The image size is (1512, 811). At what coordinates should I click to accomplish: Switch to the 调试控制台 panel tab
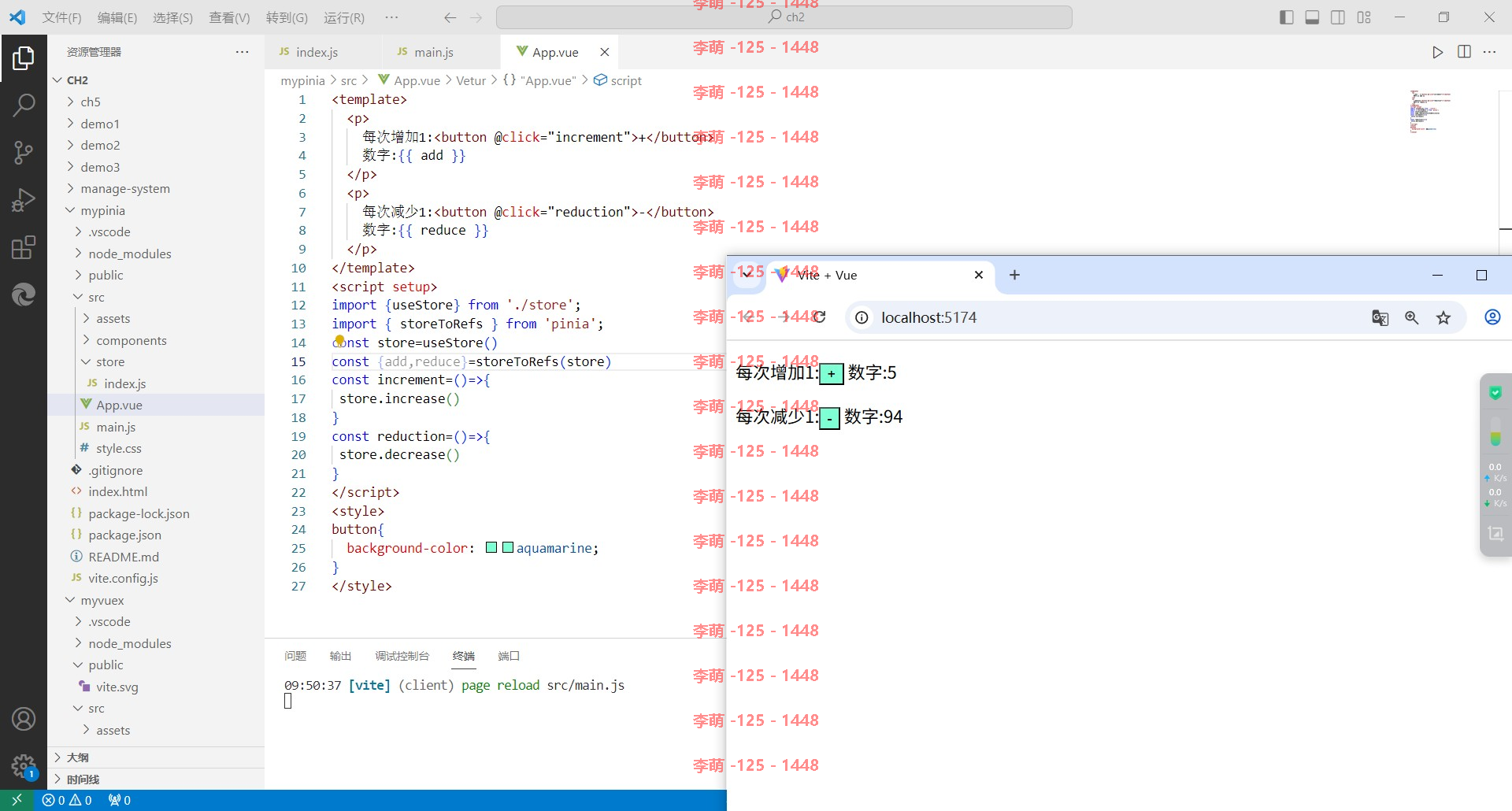tap(402, 656)
